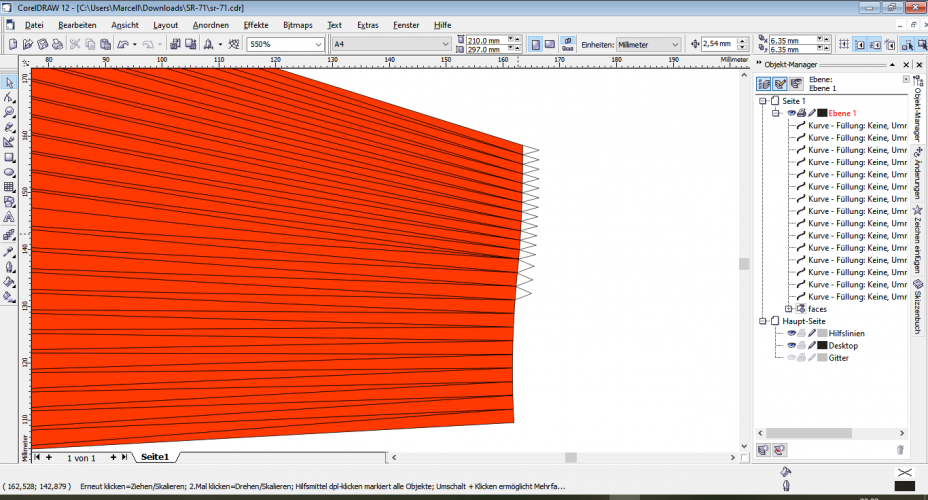The height and width of the screenshot is (500, 928).
Task: Select the Pick tool in the toolbox
Action: (x=9, y=83)
